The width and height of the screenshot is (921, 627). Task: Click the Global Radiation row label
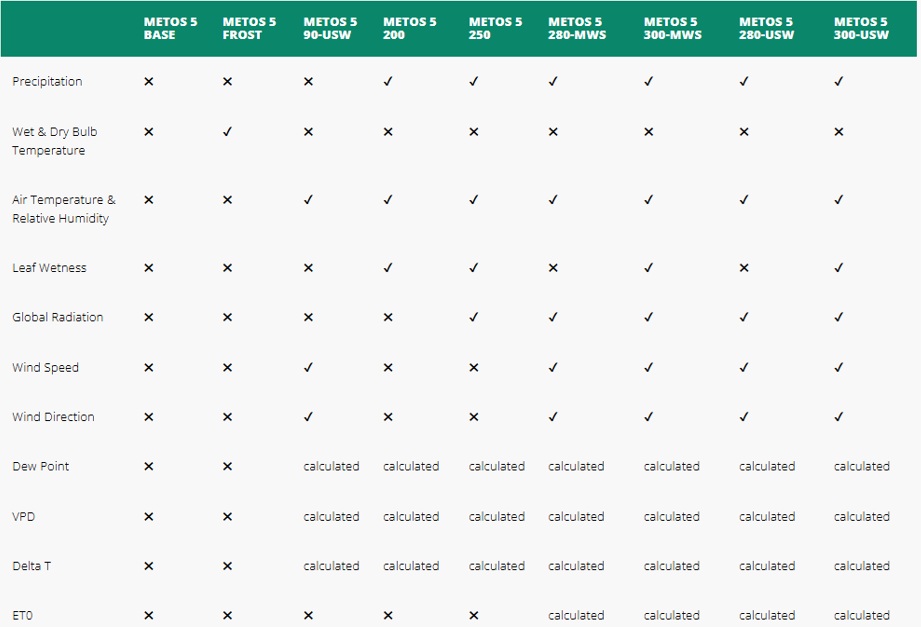[x=58, y=317]
